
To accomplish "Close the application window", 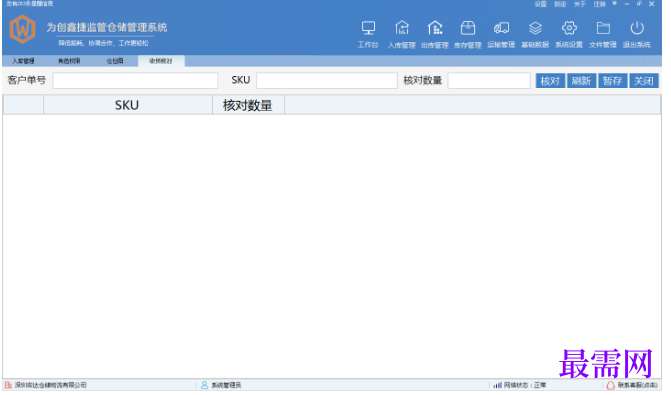I will click(652, 4).
